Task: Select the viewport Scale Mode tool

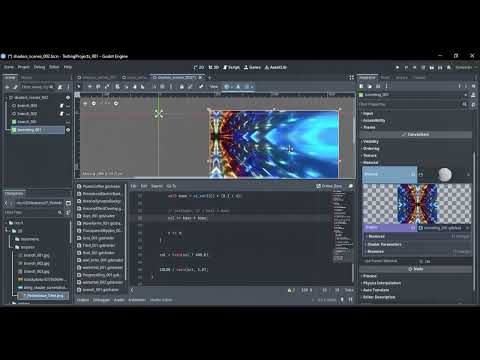Action: (x=107, y=87)
